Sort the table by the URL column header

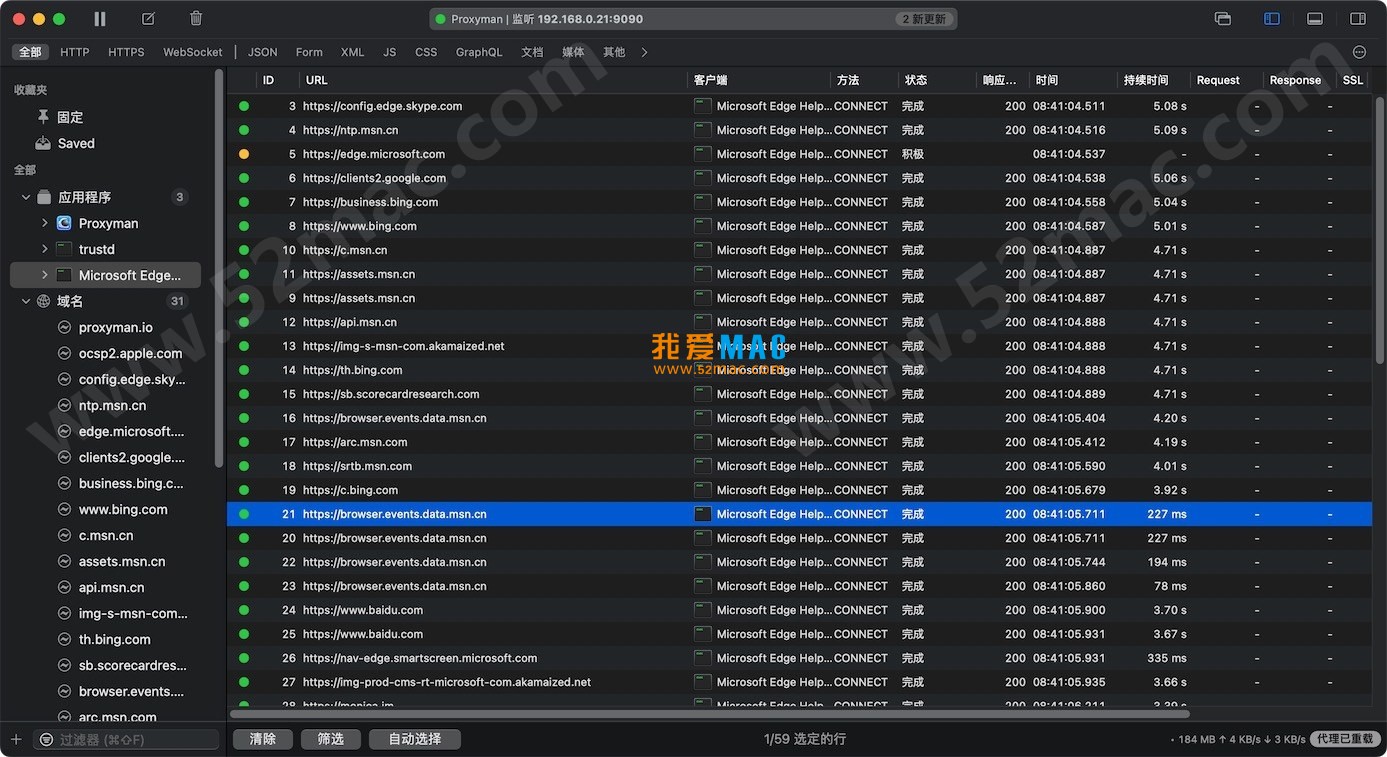pos(495,80)
